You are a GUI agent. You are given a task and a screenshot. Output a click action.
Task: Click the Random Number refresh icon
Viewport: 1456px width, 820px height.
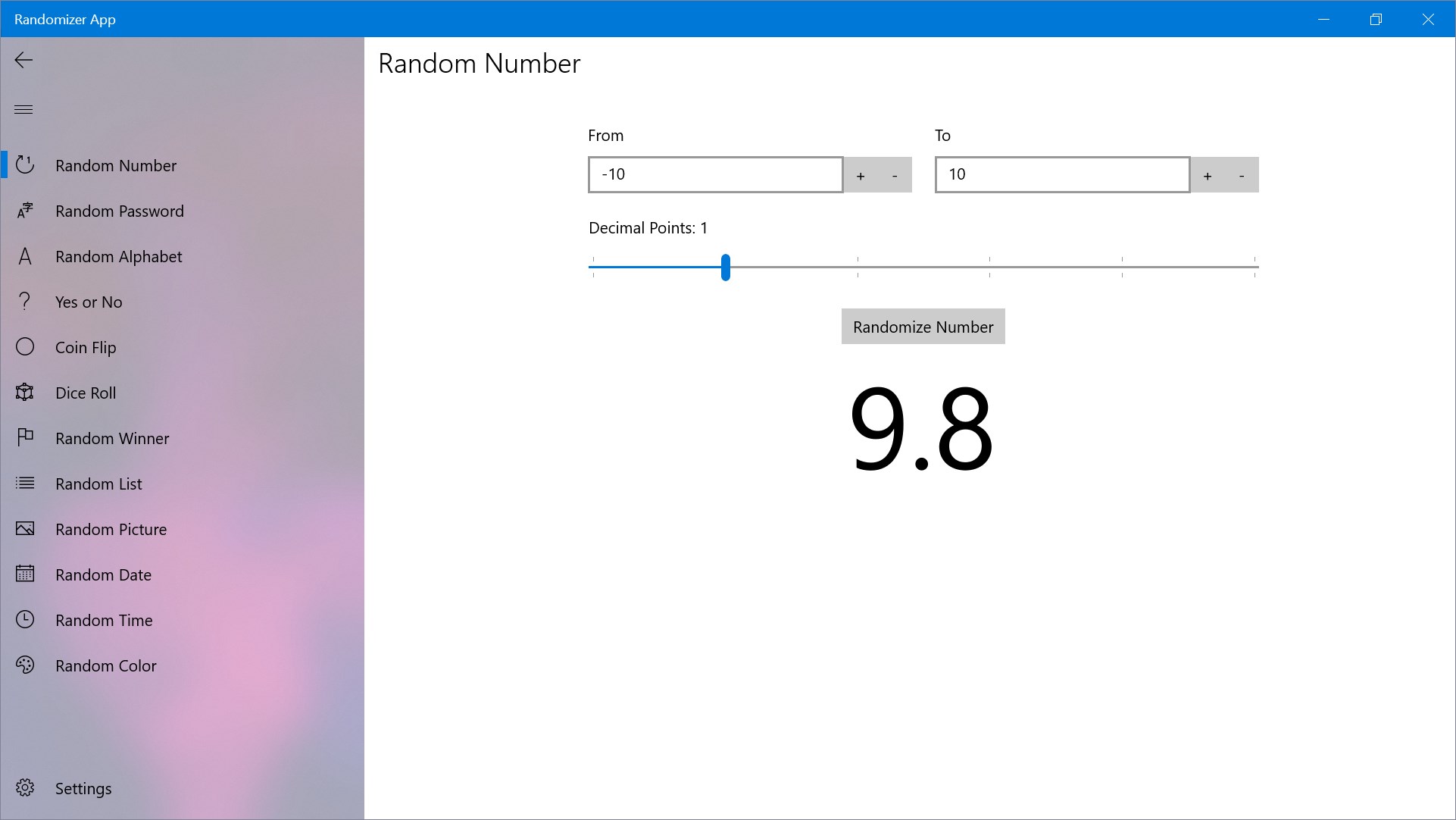point(25,164)
